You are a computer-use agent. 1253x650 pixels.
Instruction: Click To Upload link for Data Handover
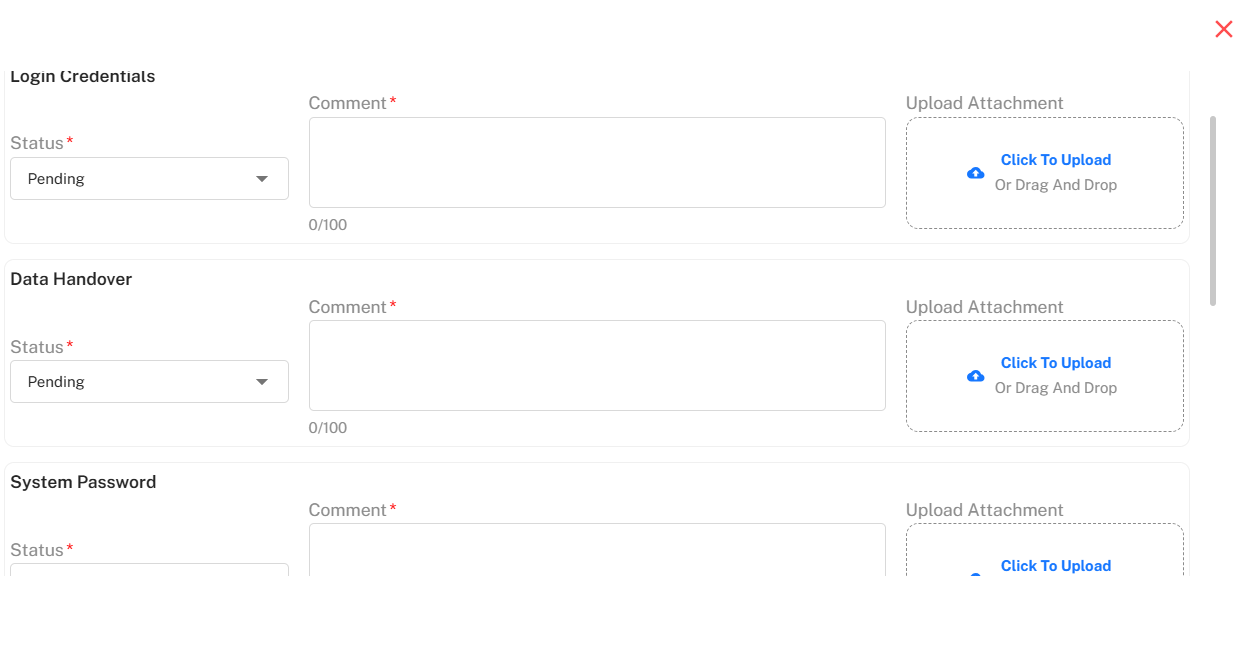point(1055,363)
